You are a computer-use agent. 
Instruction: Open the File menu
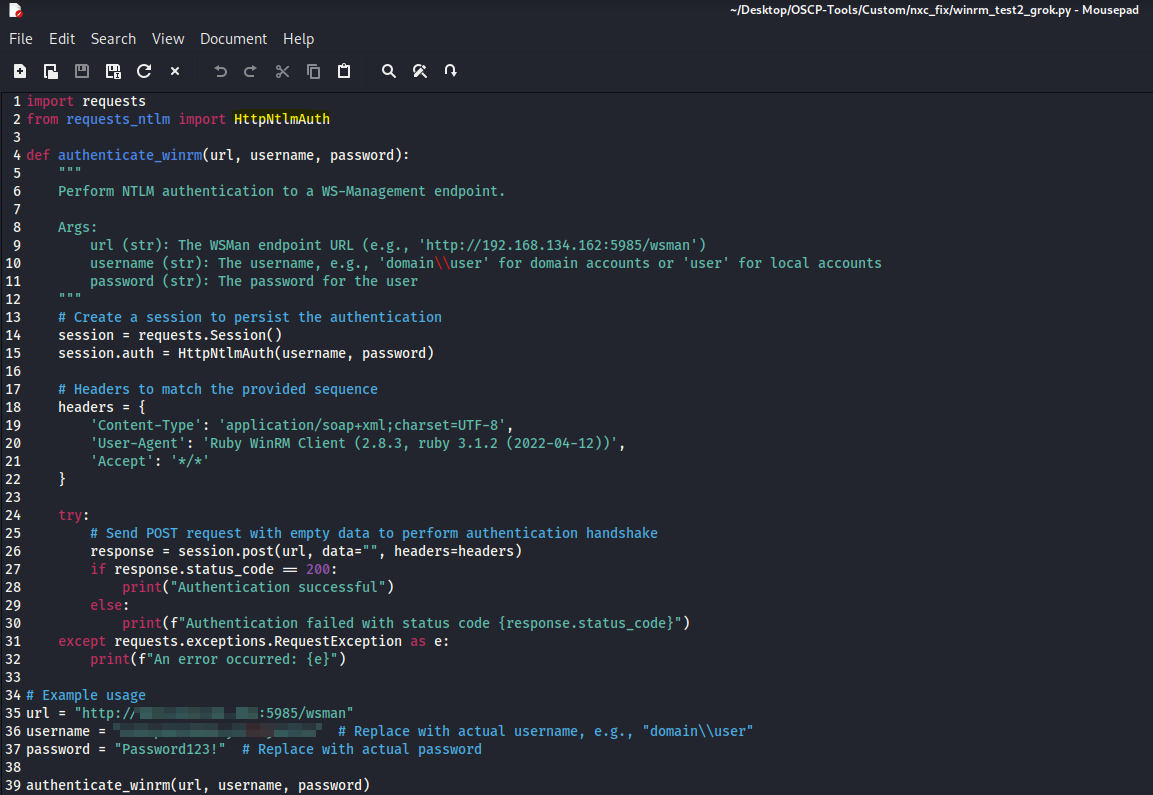21,39
